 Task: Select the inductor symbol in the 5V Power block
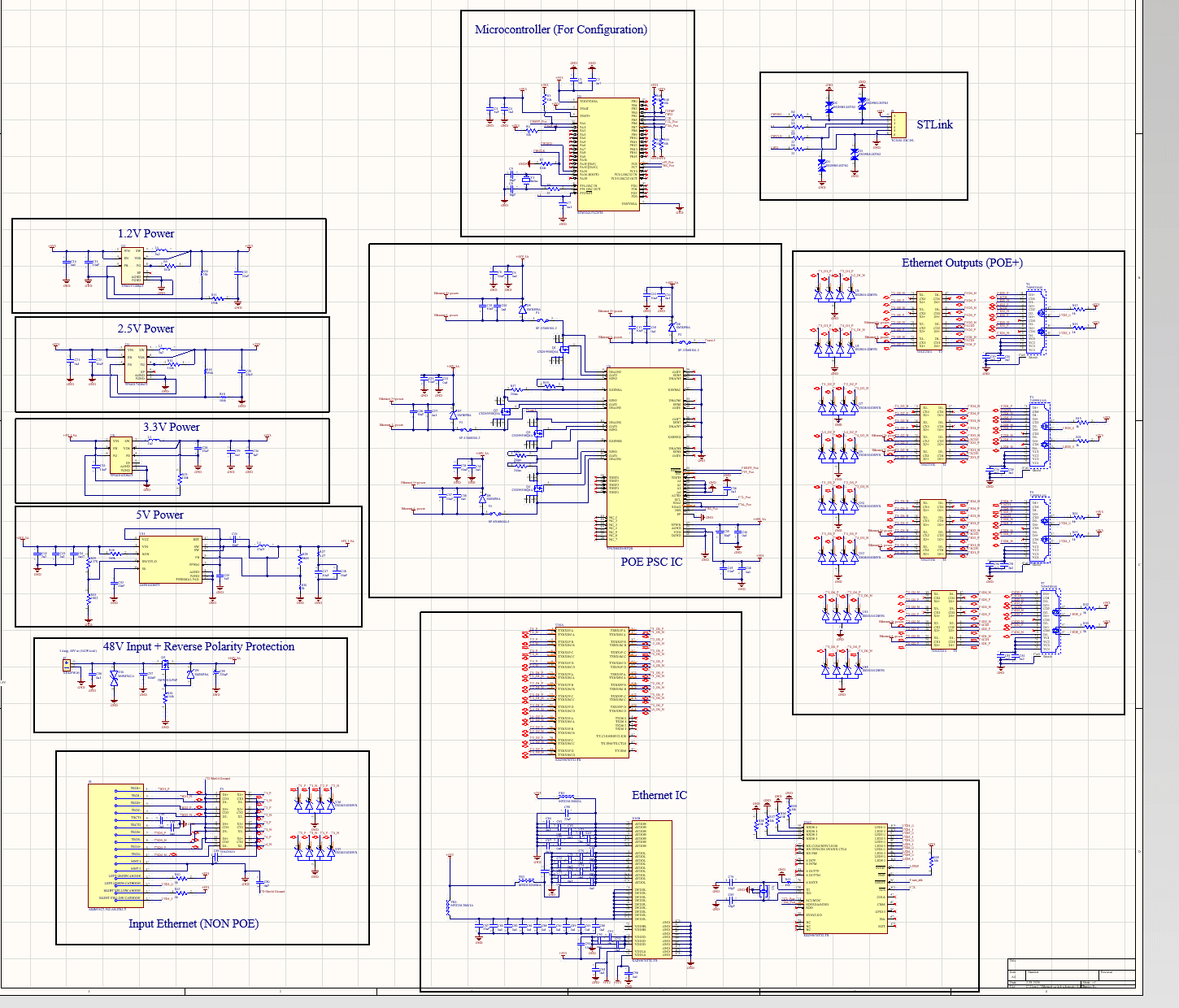coord(262,545)
